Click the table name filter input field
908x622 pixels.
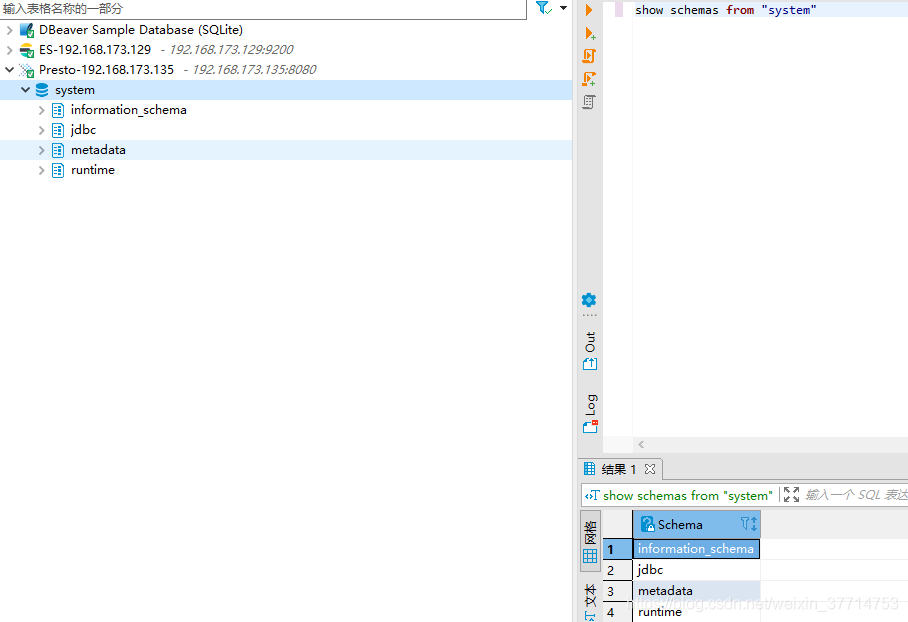[263, 9]
